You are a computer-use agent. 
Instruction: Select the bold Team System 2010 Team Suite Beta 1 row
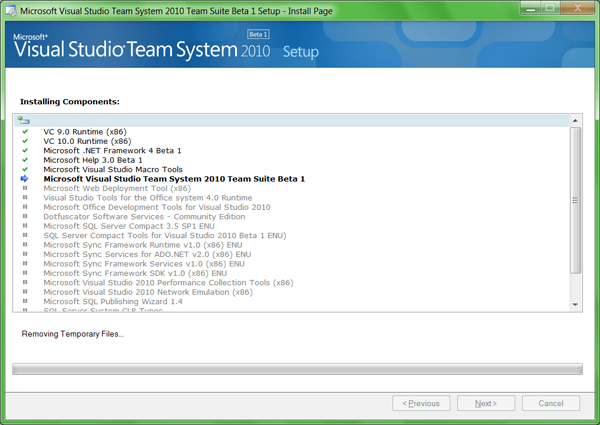tap(174, 179)
